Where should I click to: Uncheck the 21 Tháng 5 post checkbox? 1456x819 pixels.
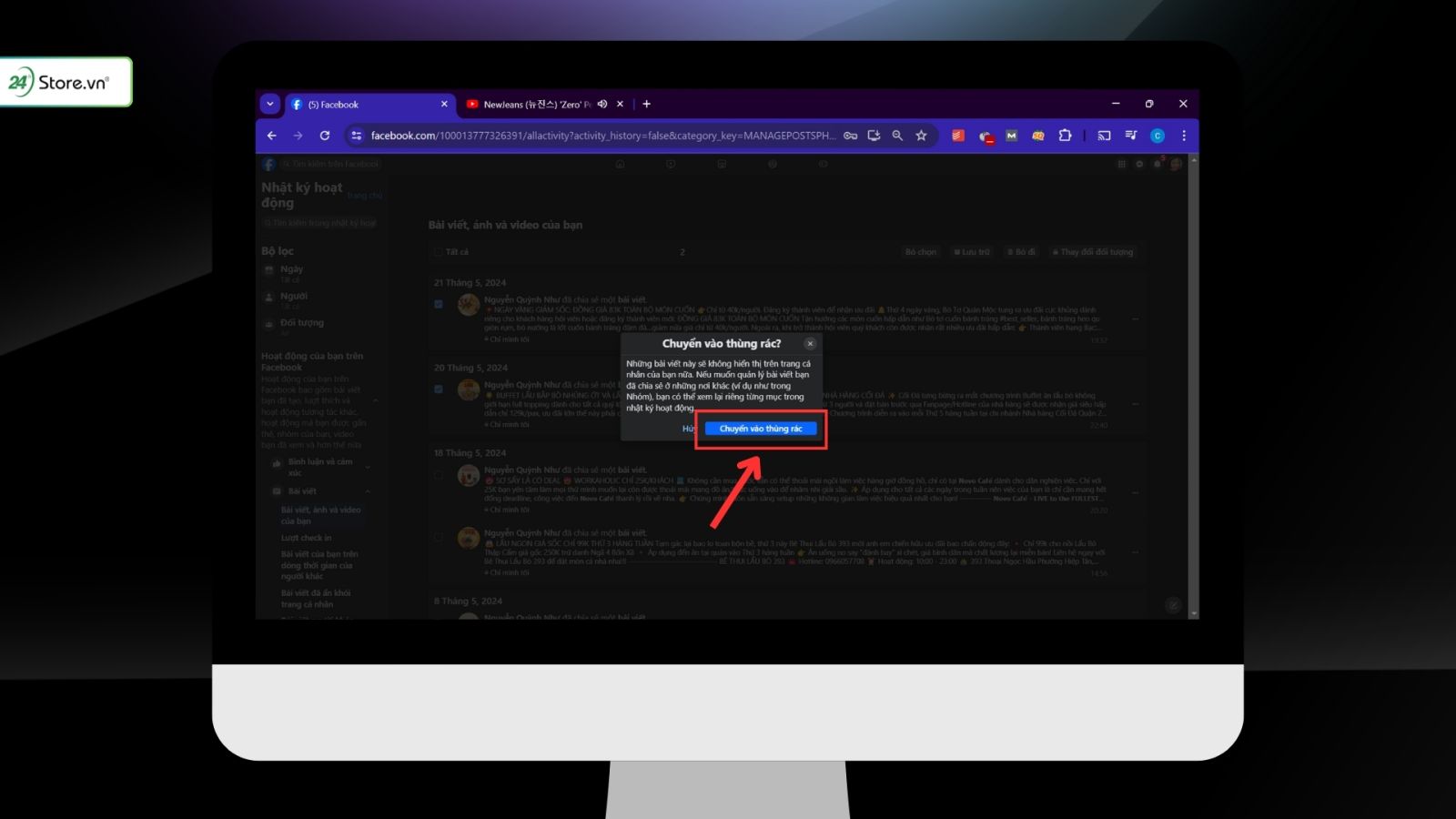(439, 304)
